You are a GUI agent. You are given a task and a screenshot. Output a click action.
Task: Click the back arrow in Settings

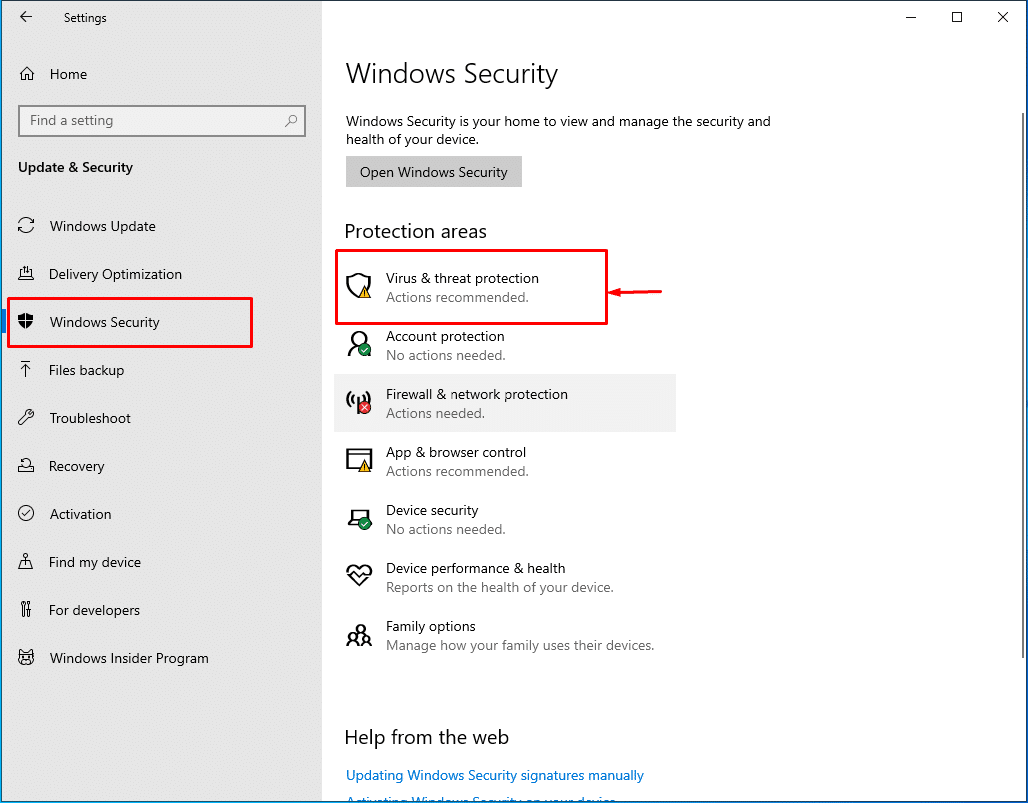point(26,17)
